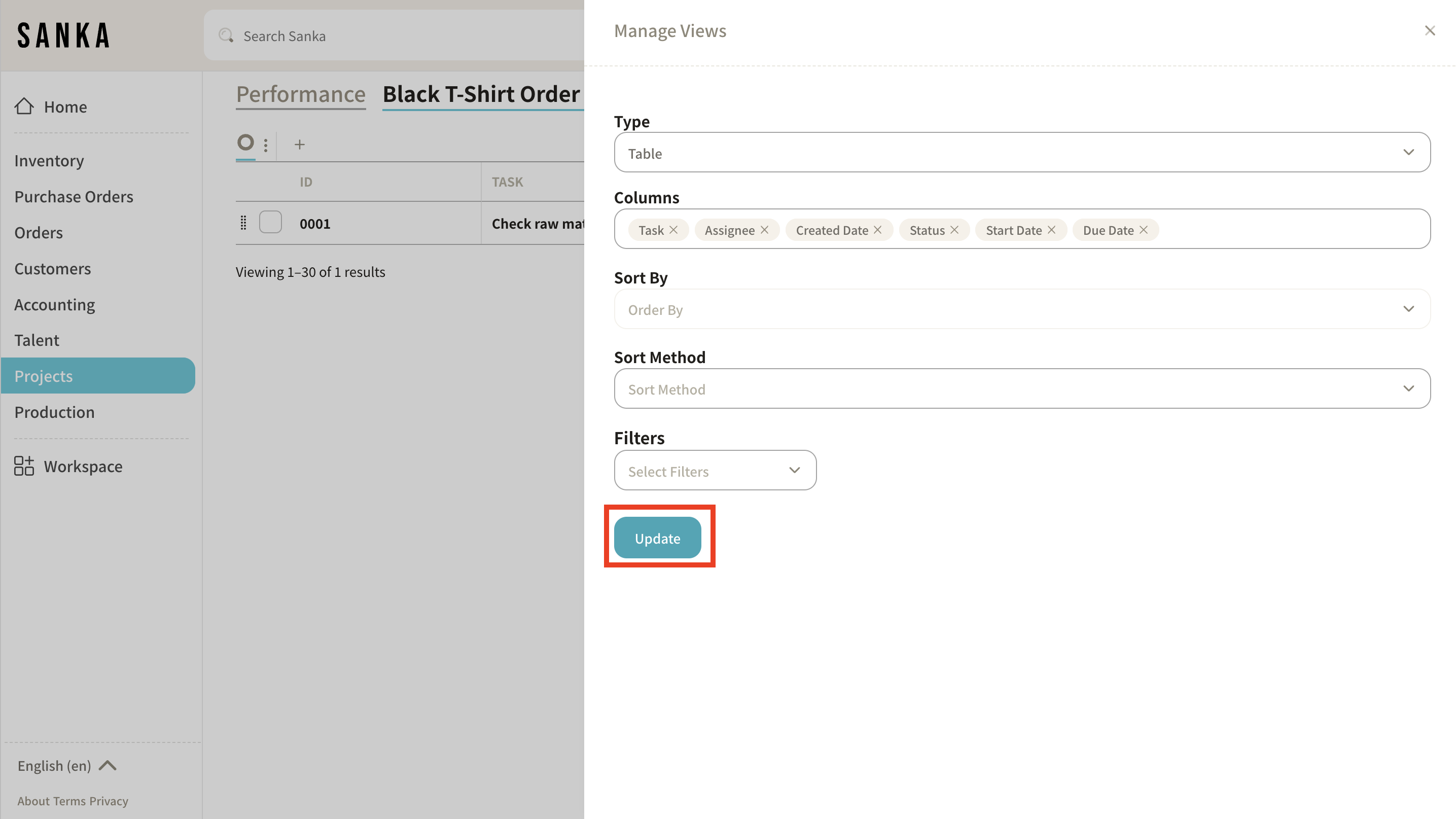Click the plus icon to add a view
The width and height of the screenshot is (1456, 819).
(x=300, y=145)
